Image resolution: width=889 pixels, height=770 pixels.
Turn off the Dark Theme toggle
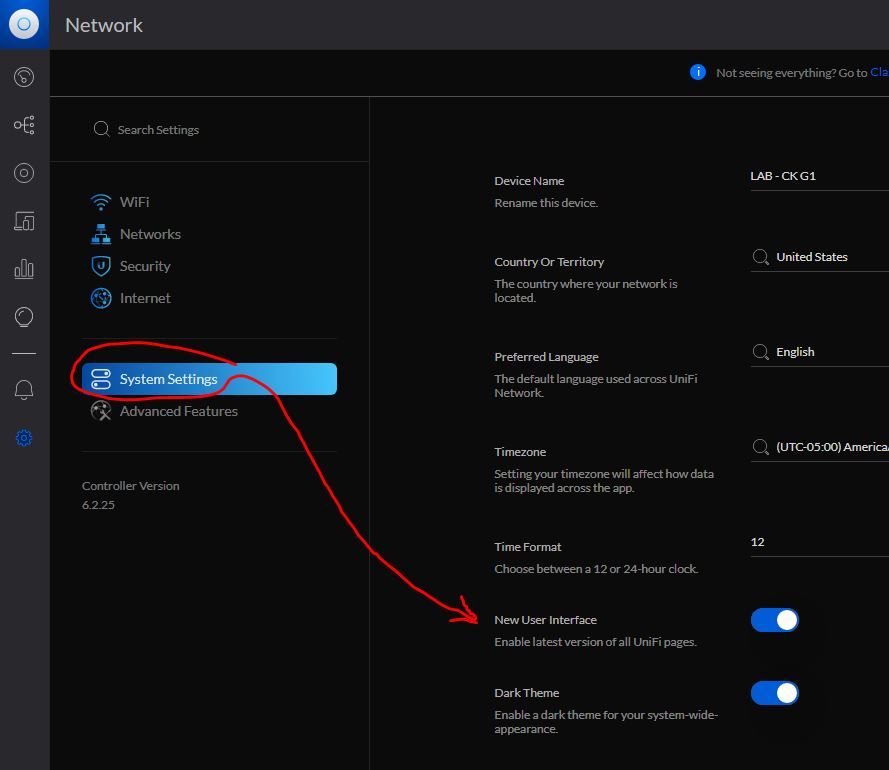(775, 693)
